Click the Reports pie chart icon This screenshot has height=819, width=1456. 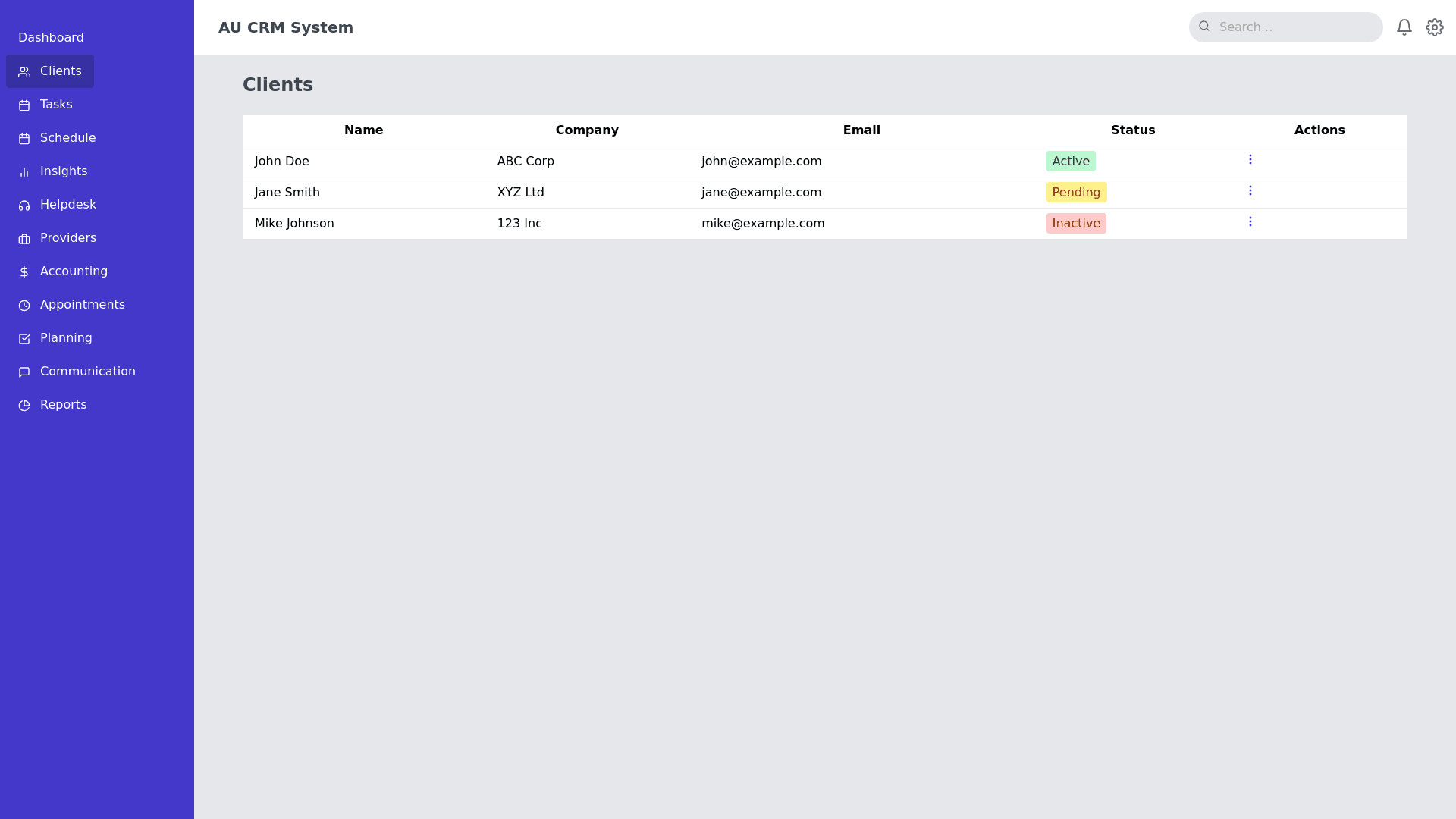pos(24,406)
